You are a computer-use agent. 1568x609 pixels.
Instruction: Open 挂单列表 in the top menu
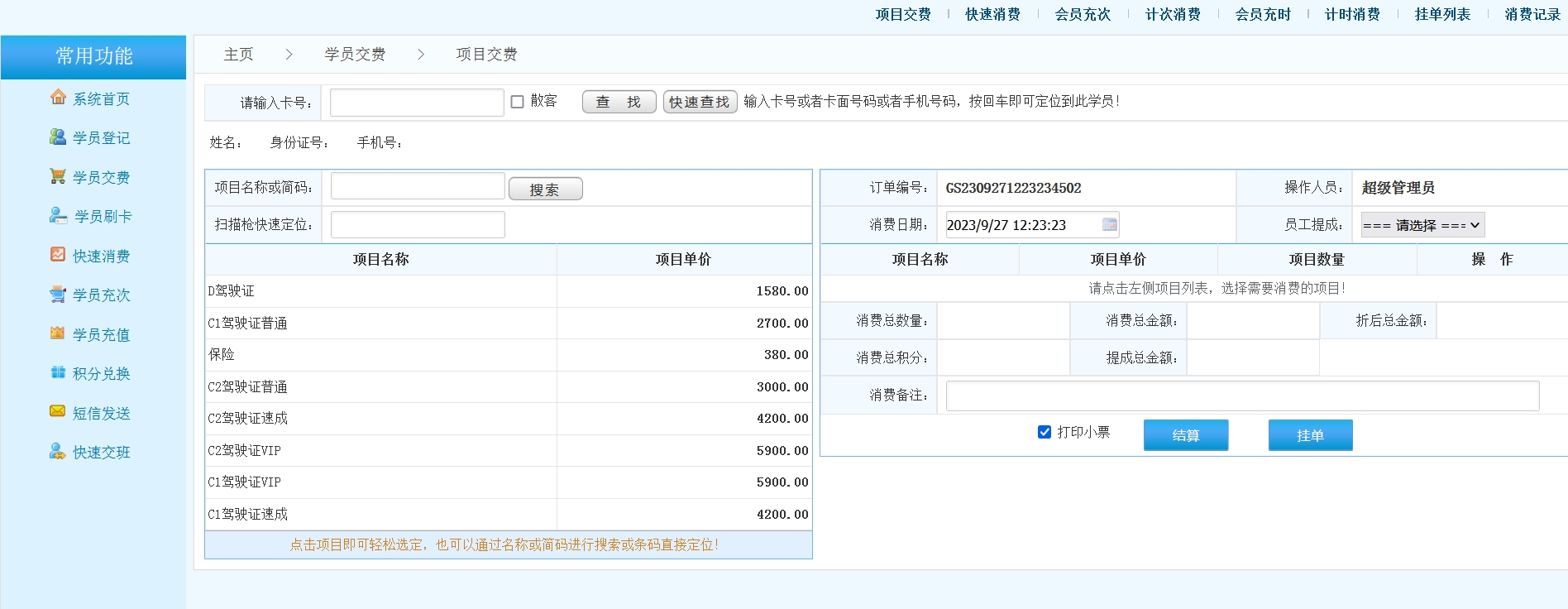(x=1442, y=14)
